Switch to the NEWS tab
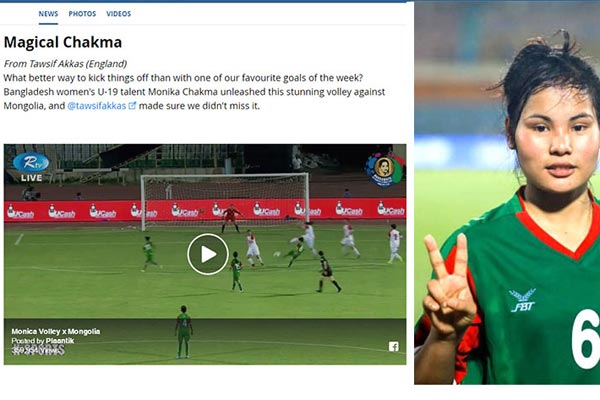The image size is (600, 400). (x=48, y=14)
